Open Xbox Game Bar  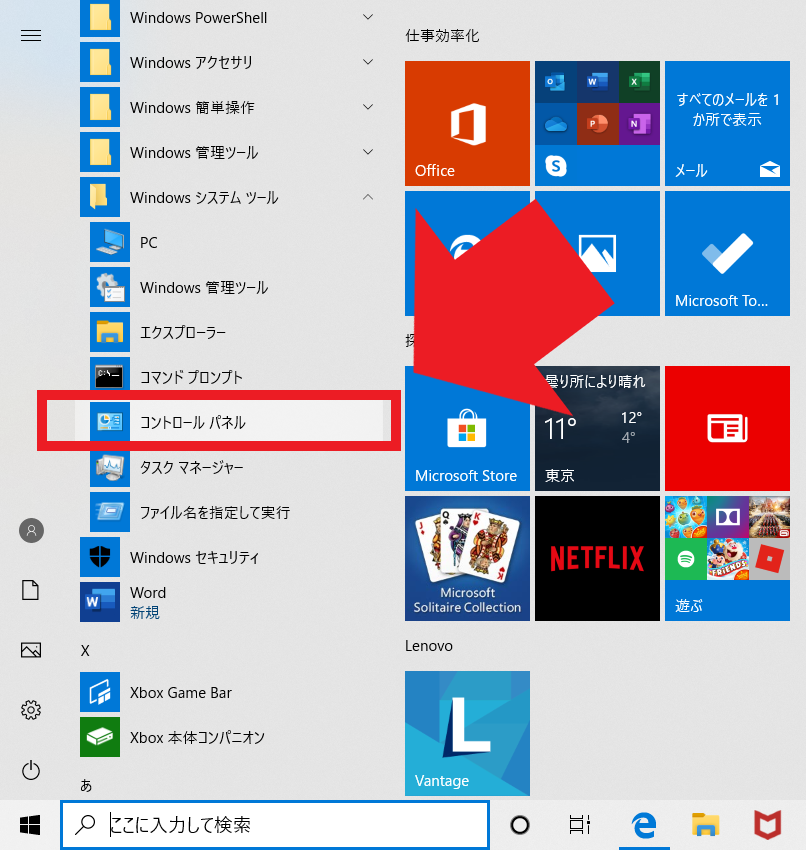(x=230, y=692)
